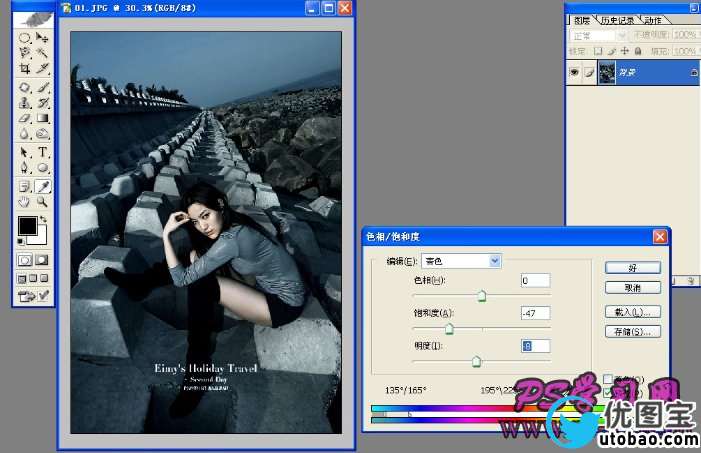701x453 pixels.
Task: Select the Eyedropper tool
Action: 42,186
